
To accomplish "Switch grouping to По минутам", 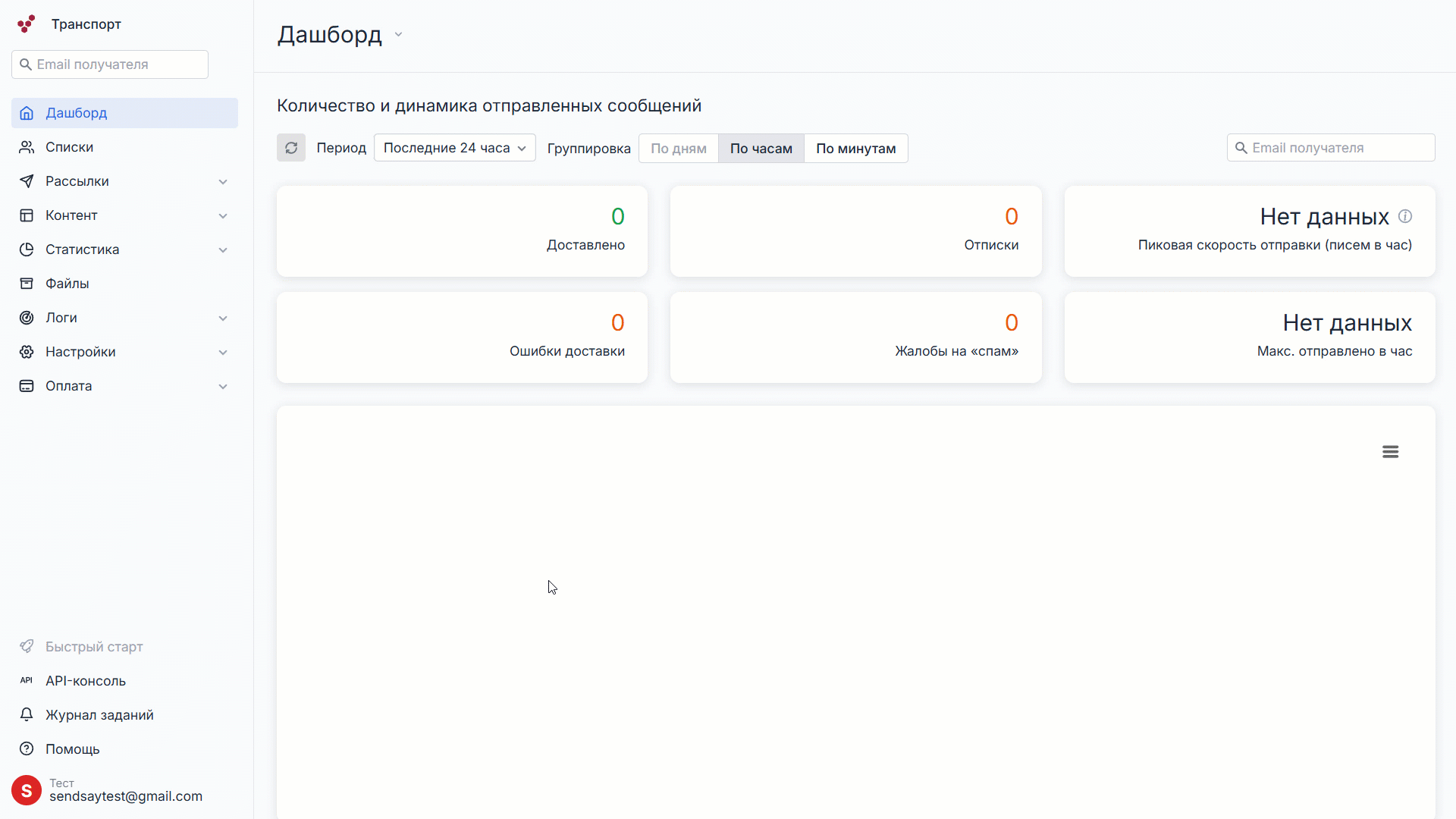I will 855,149.
